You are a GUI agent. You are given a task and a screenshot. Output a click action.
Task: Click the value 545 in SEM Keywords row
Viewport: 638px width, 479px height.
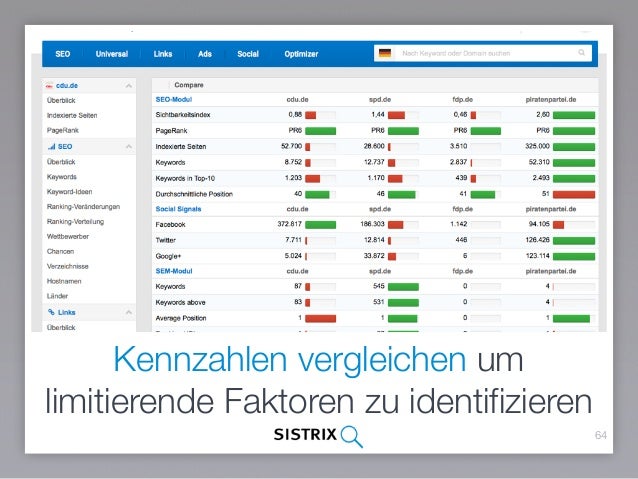tap(378, 286)
